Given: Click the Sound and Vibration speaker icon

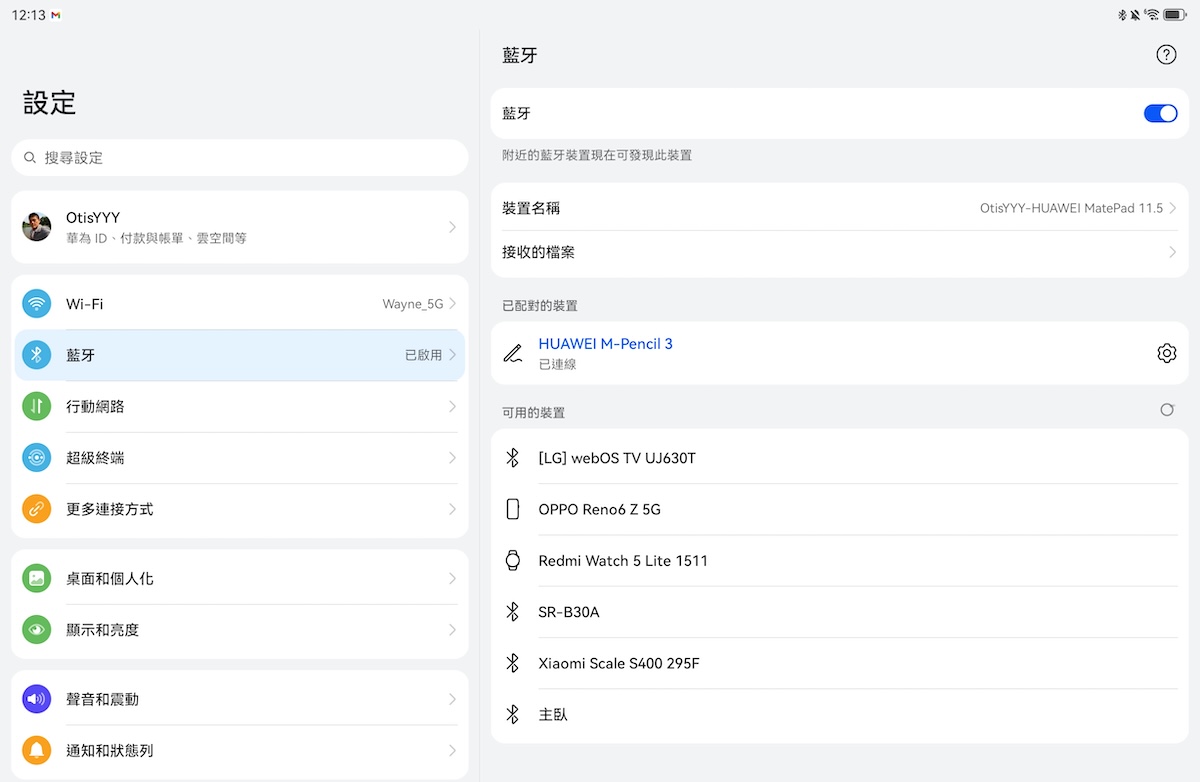Looking at the screenshot, I should point(37,699).
